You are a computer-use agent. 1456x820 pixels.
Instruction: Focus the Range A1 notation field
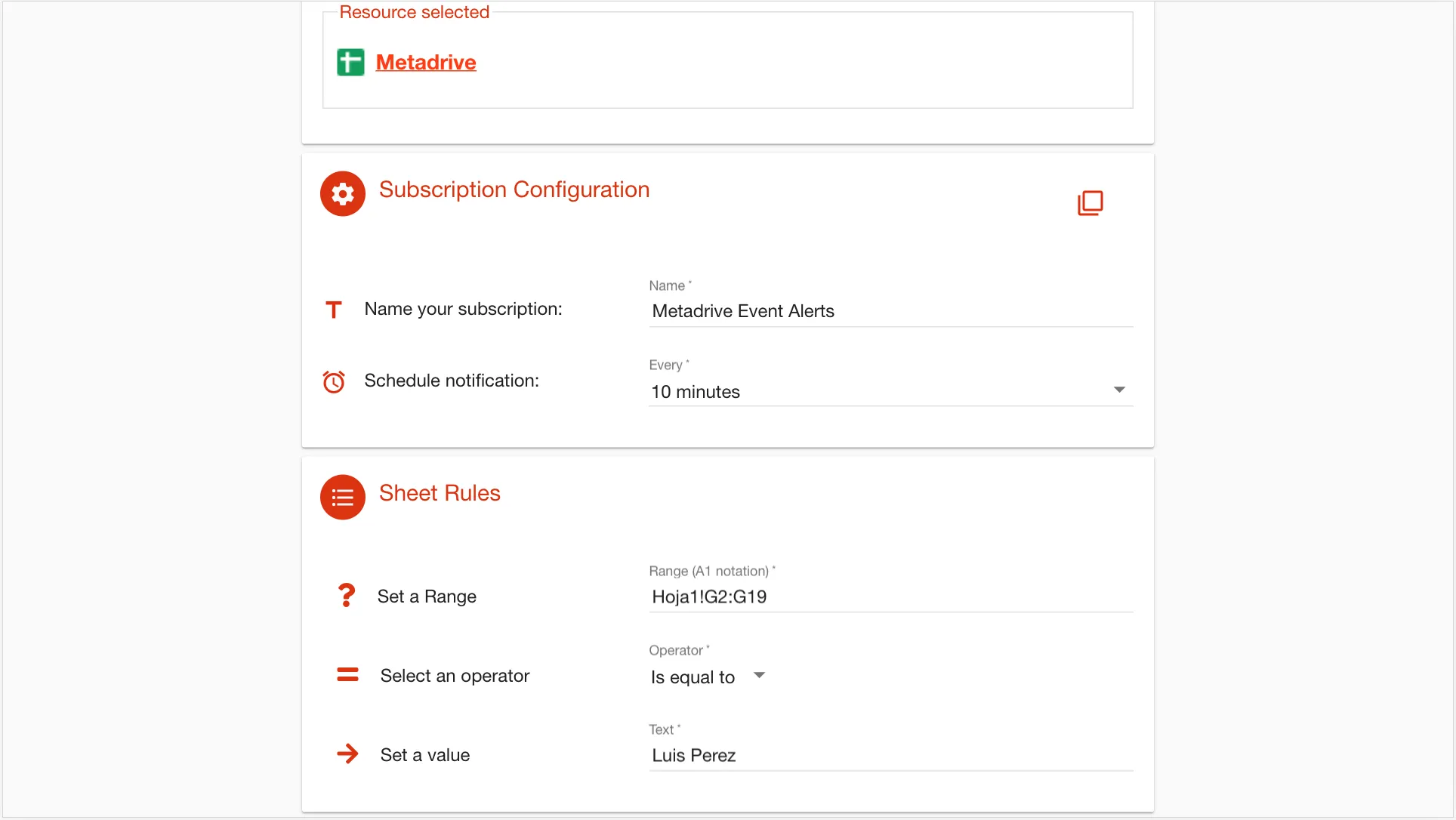[891, 597]
